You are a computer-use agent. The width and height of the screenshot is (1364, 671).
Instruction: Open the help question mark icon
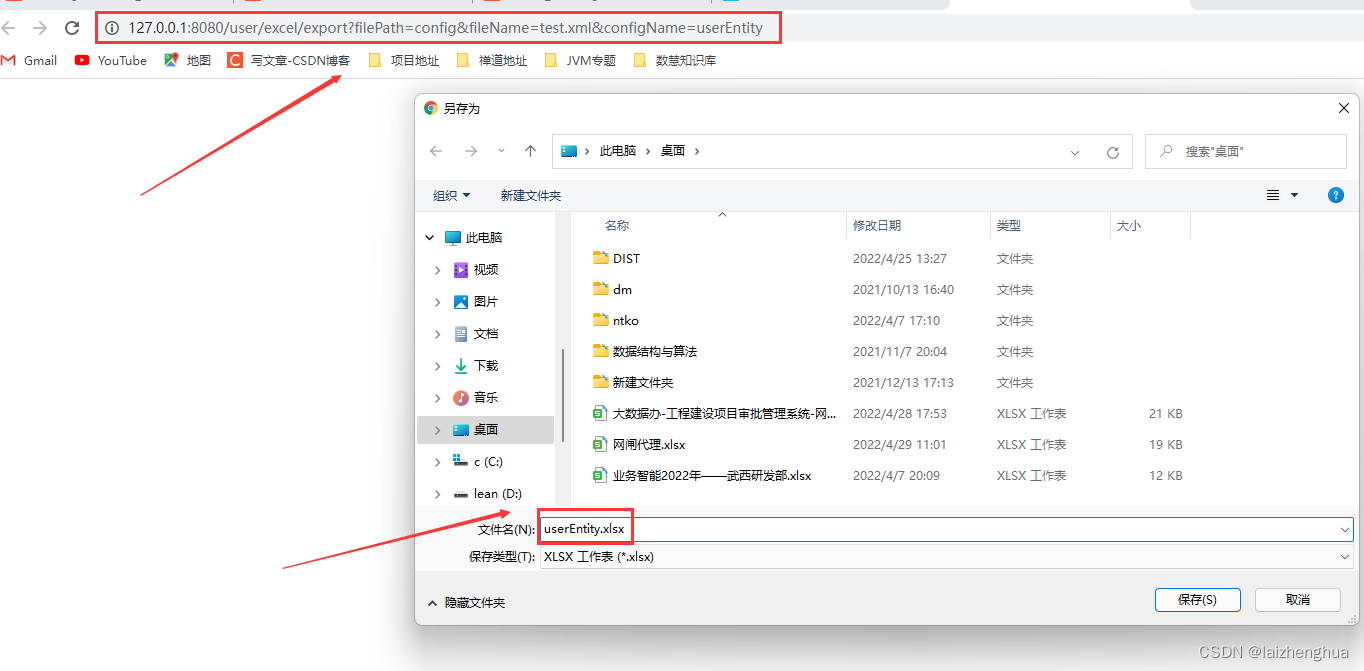1336,195
